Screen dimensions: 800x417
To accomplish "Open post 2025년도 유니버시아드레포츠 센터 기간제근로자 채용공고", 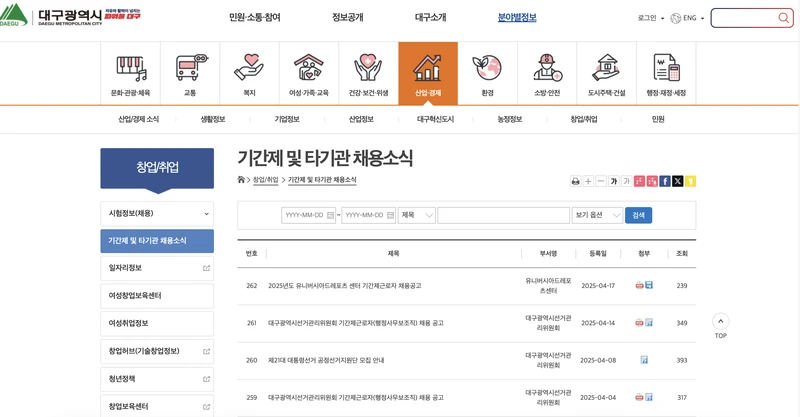I will tap(345, 286).
